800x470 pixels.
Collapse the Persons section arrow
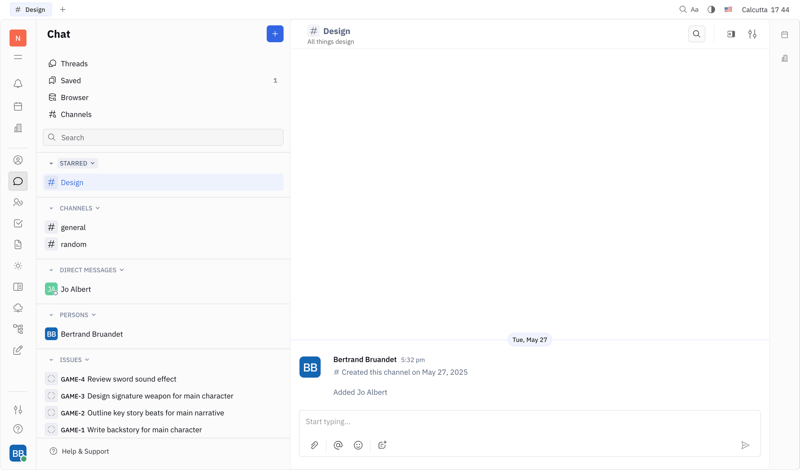coord(51,315)
